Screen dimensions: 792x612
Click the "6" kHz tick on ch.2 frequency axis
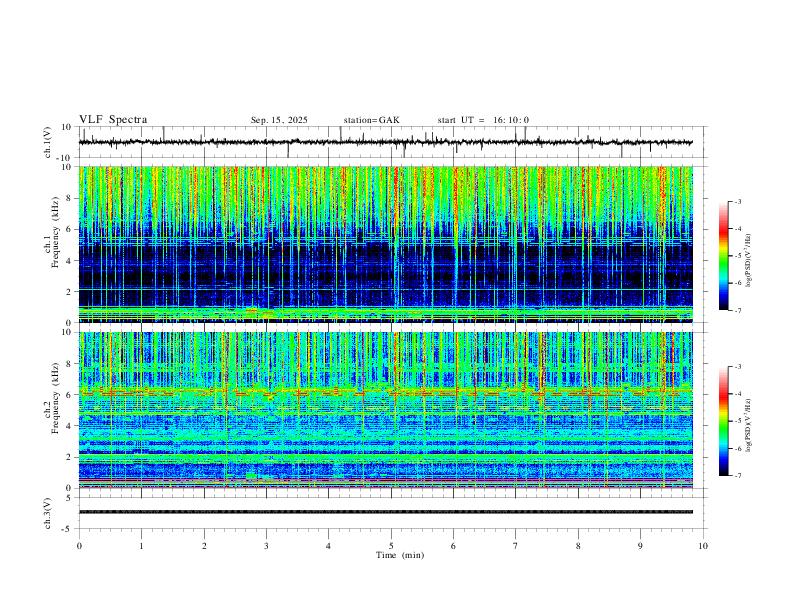click(x=71, y=395)
